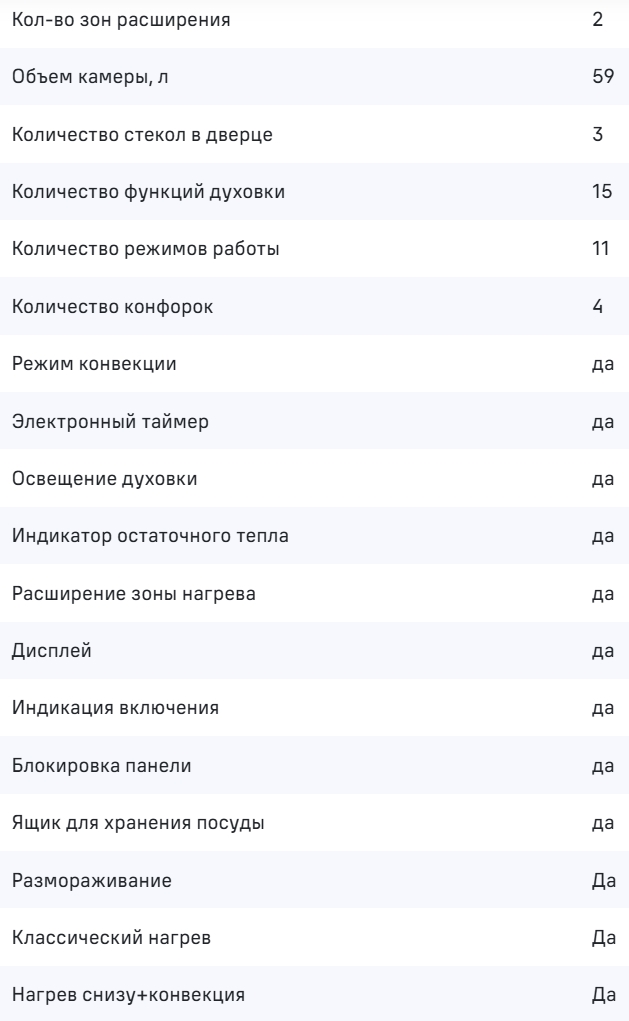Screen dimensions: 629x1021
Task: Select the "Количество конфорок" row label
Action: (x=112, y=306)
